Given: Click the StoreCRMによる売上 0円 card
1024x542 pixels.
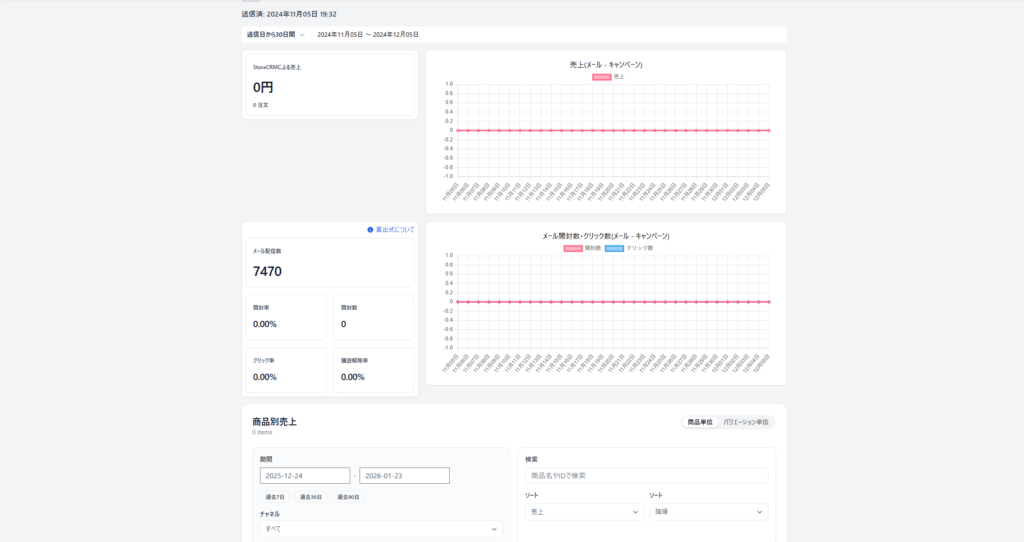Looking at the screenshot, I should pyautogui.click(x=329, y=85).
